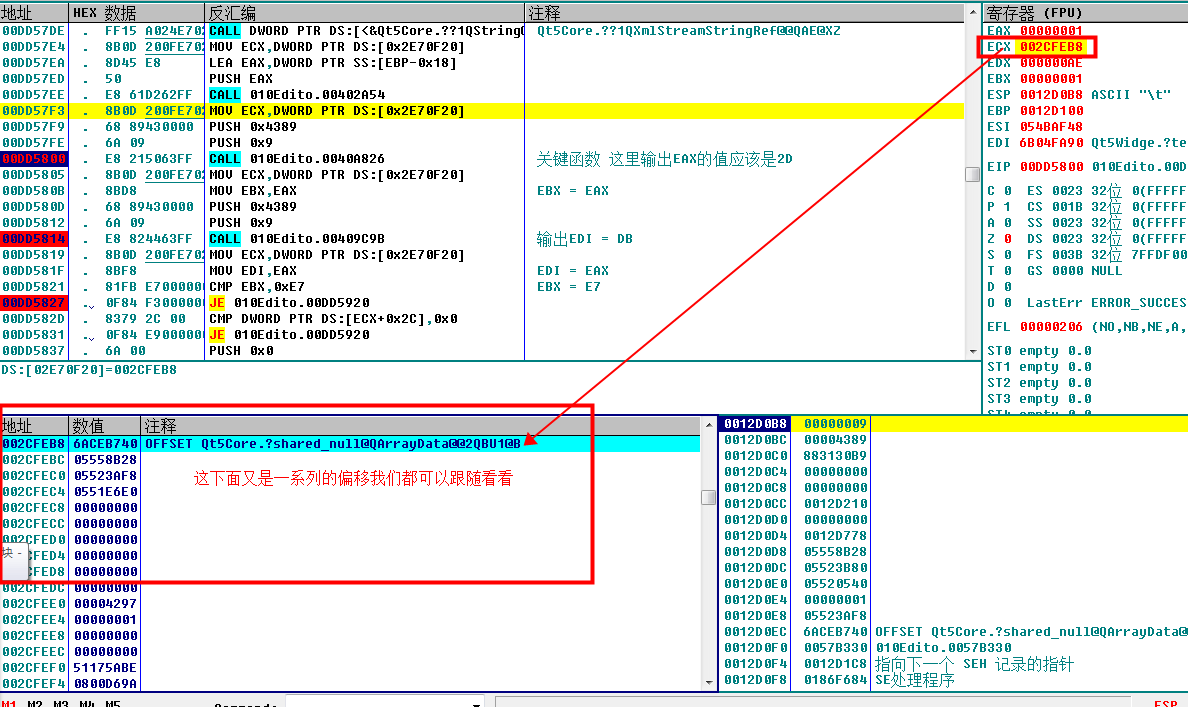1188x707 pixels.
Task: Select dump address 002CFEB8
Action: coord(34,443)
